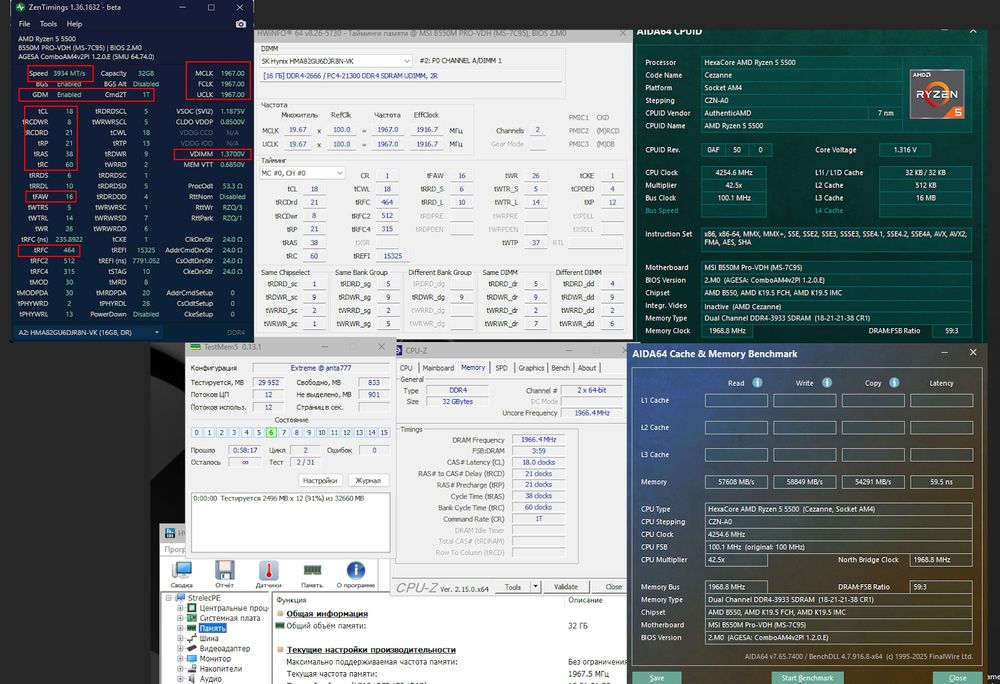1000x684 pixels.
Task: Click Журнал button in TestMem5
Action: coord(368,480)
